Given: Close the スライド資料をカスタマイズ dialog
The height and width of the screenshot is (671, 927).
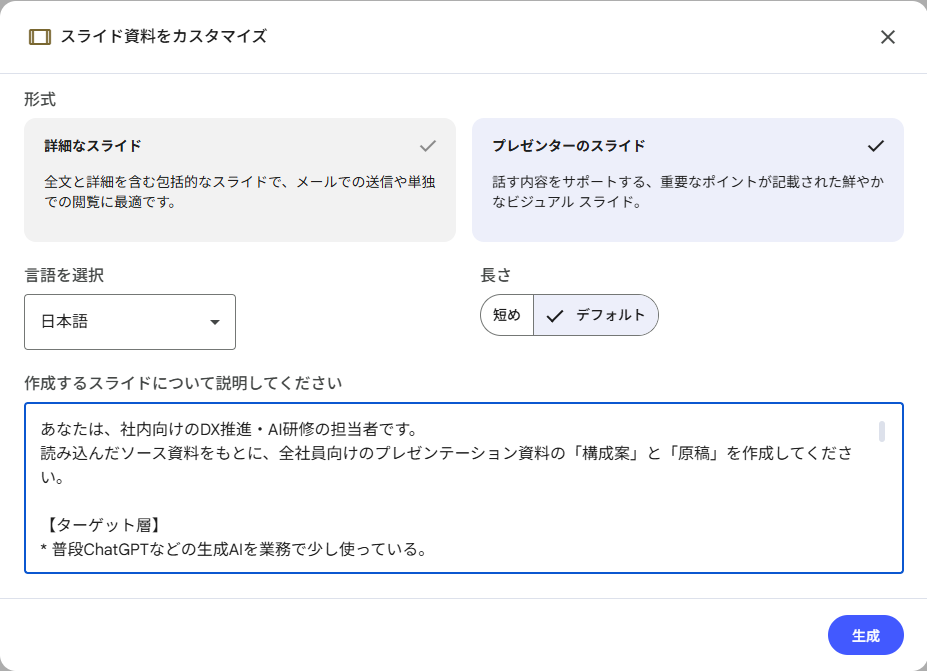Looking at the screenshot, I should (887, 37).
